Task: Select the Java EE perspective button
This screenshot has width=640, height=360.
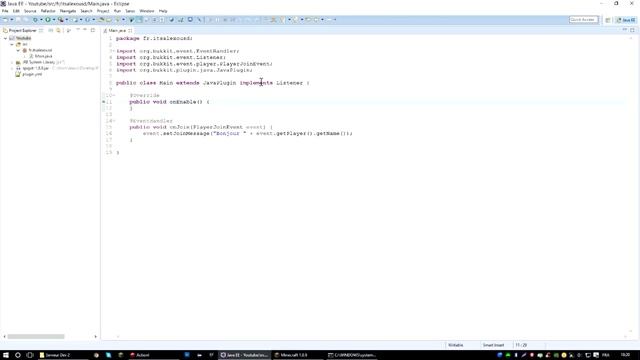Action: pyautogui.click(x=626, y=20)
